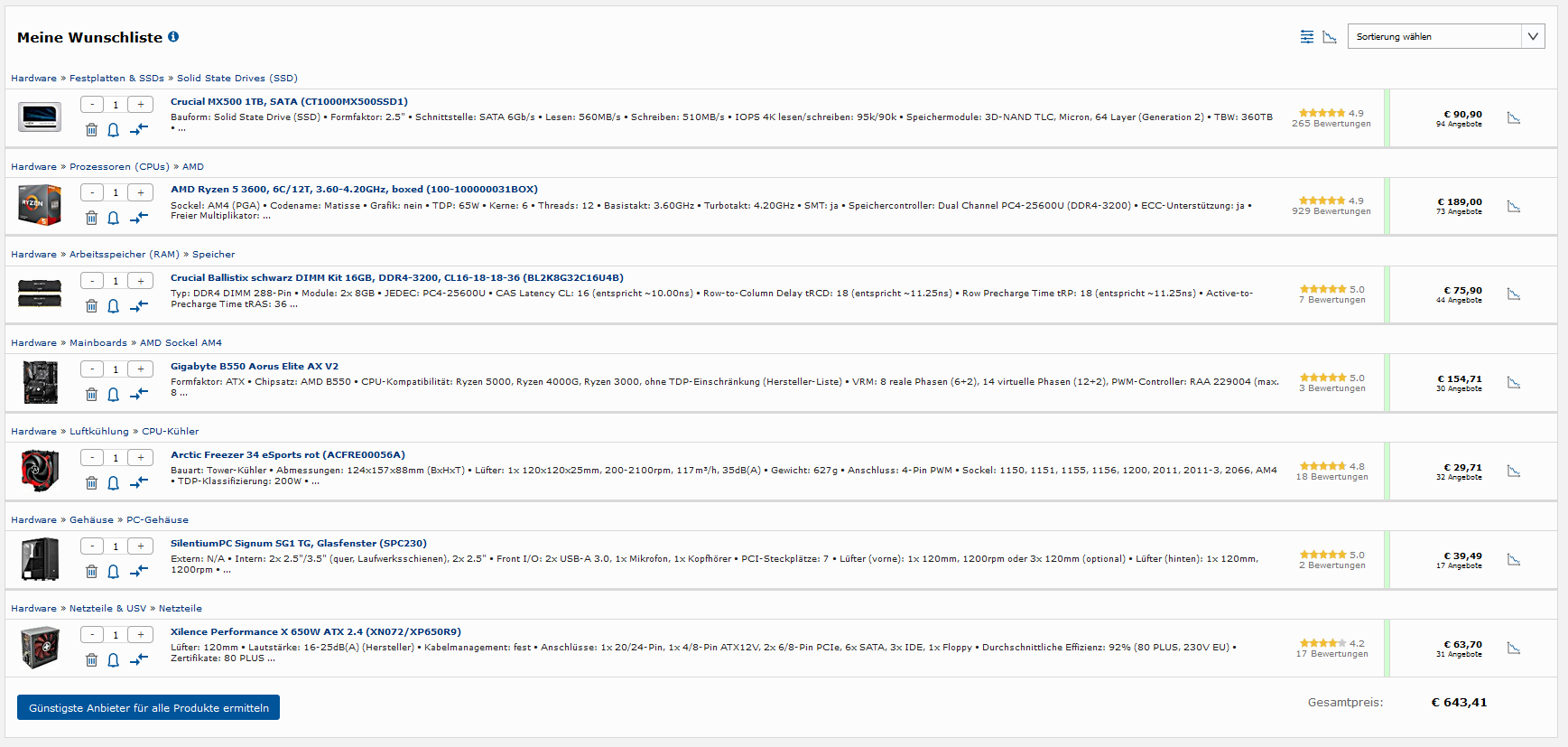Image resolution: width=1568 pixels, height=747 pixels.
Task: Open price chart icon for Ryzen 5 3600
Action: click(1514, 207)
